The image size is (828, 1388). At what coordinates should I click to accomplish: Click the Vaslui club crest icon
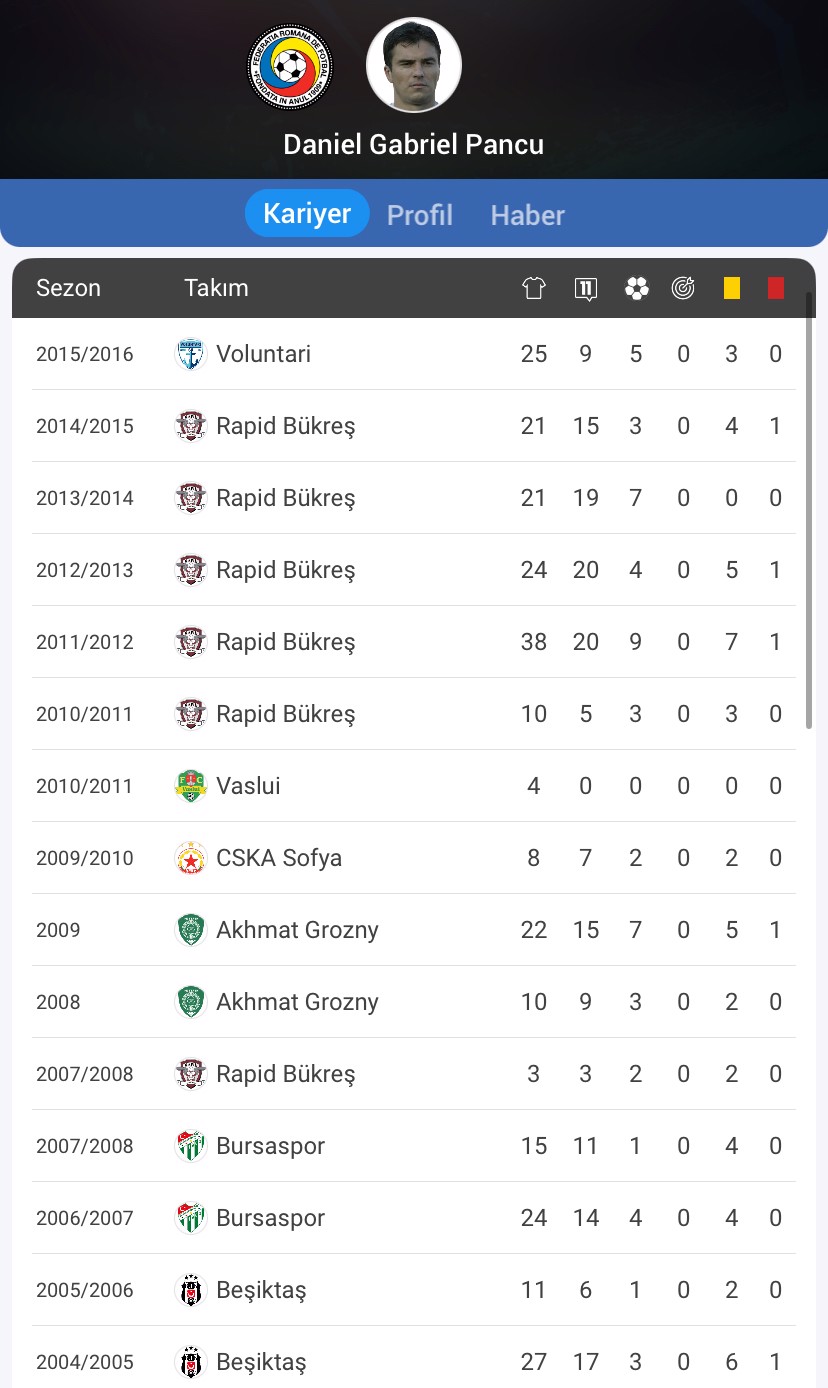(x=190, y=786)
